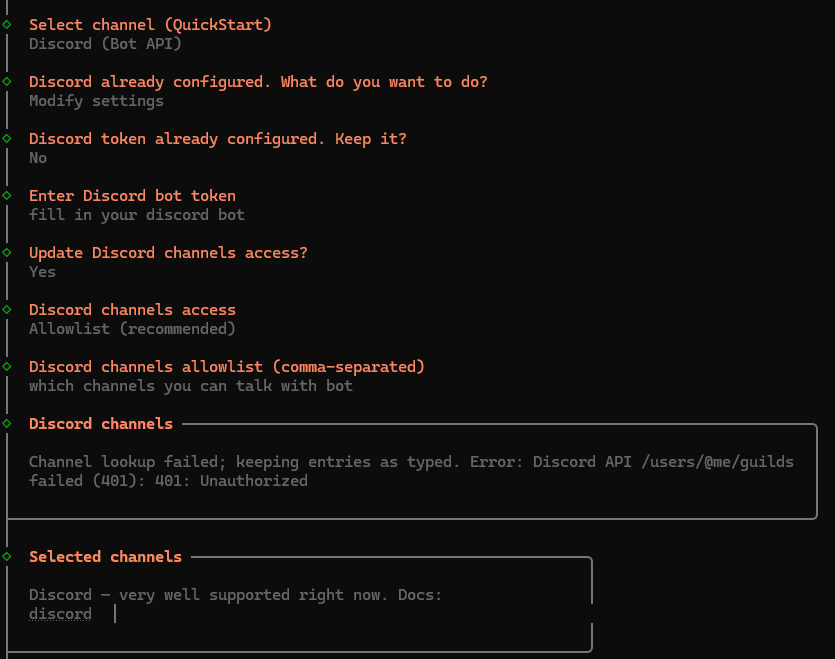
Task: Click the diamond icon for Update Discord channels access
Action: coord(9,252)
